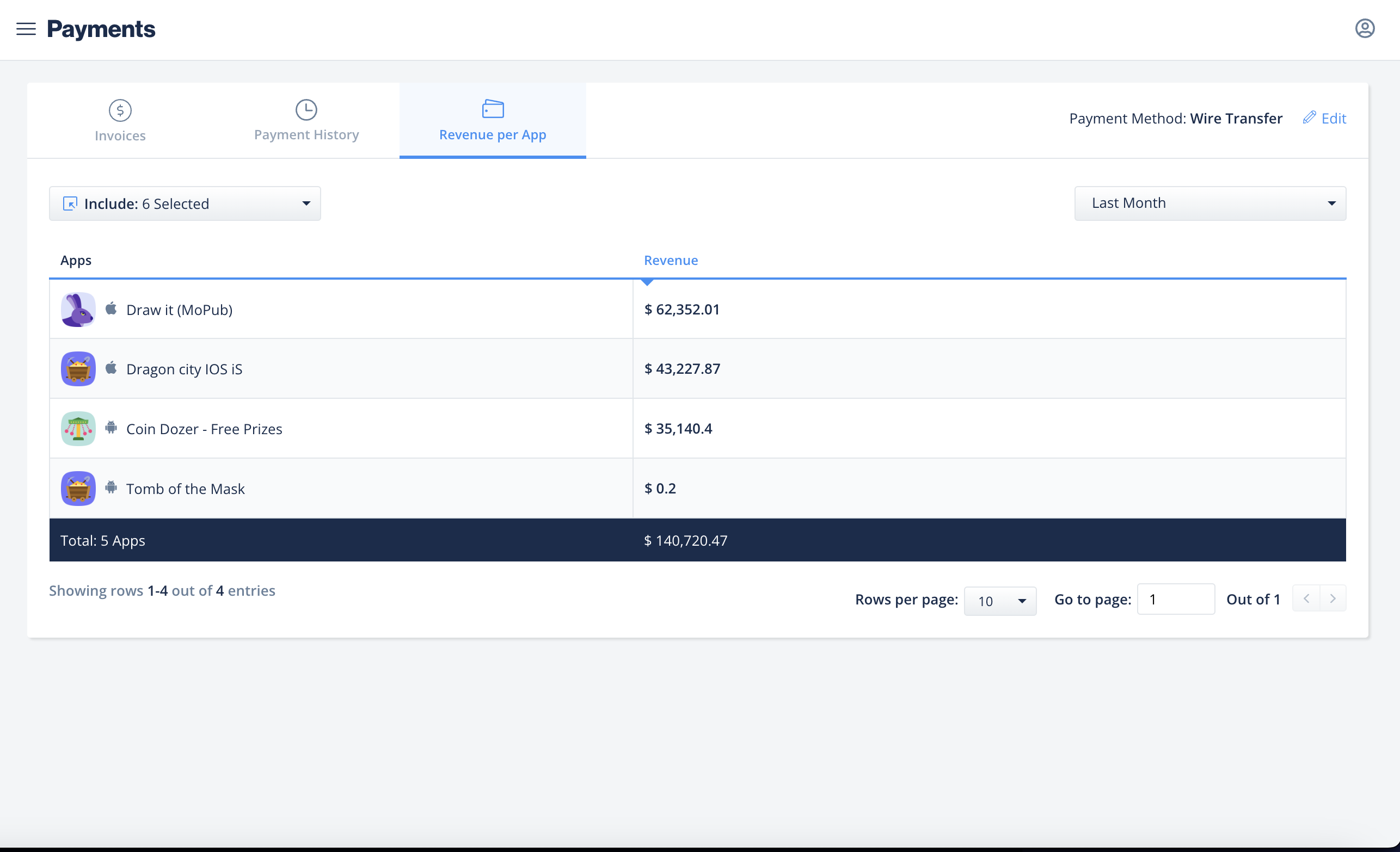Click Android platform icon beside Coin Dozer

point(112,427)
